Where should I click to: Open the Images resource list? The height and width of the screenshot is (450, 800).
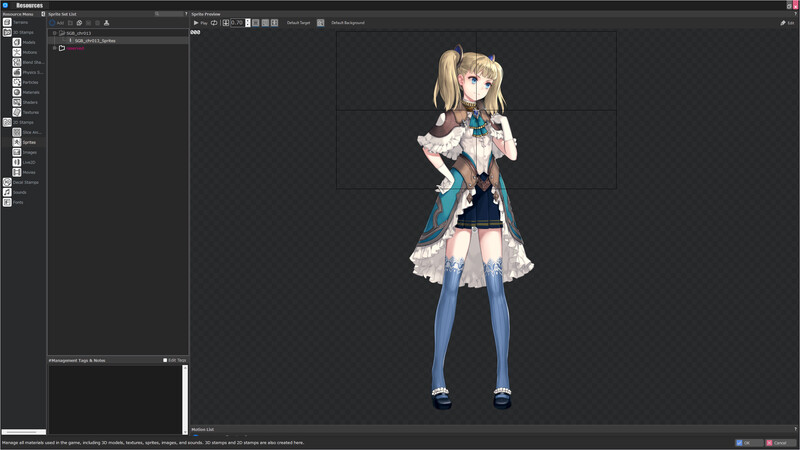24,152
